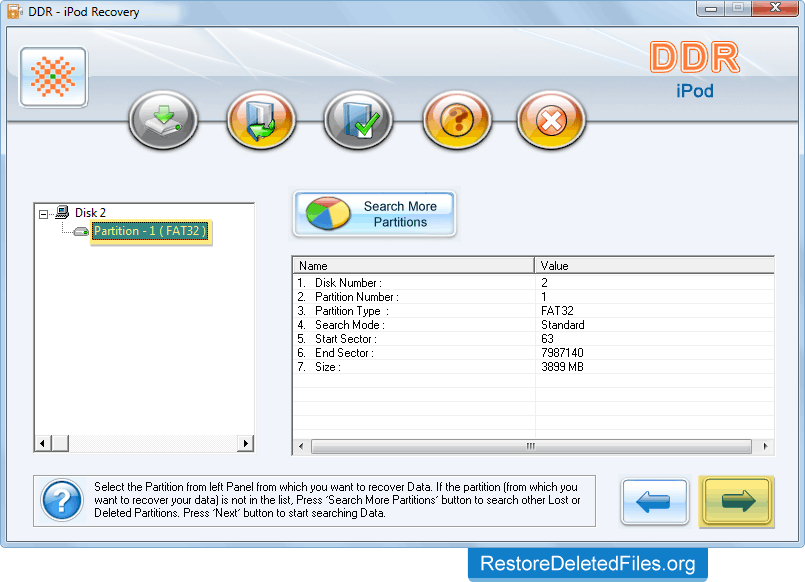
Task: Minimize the DDR iPod Recovery window
Action: pyautogui.click(x=711, y=8)
